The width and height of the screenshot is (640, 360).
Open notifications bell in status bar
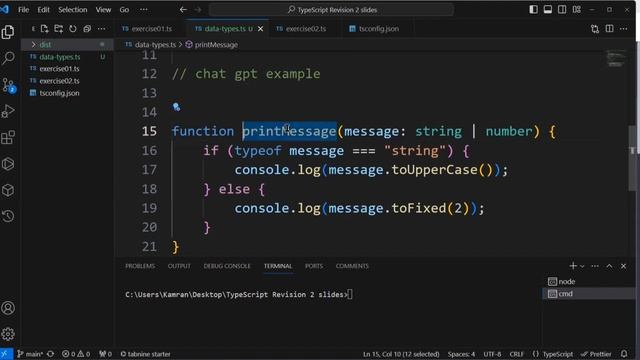click(x=624, y=354)
